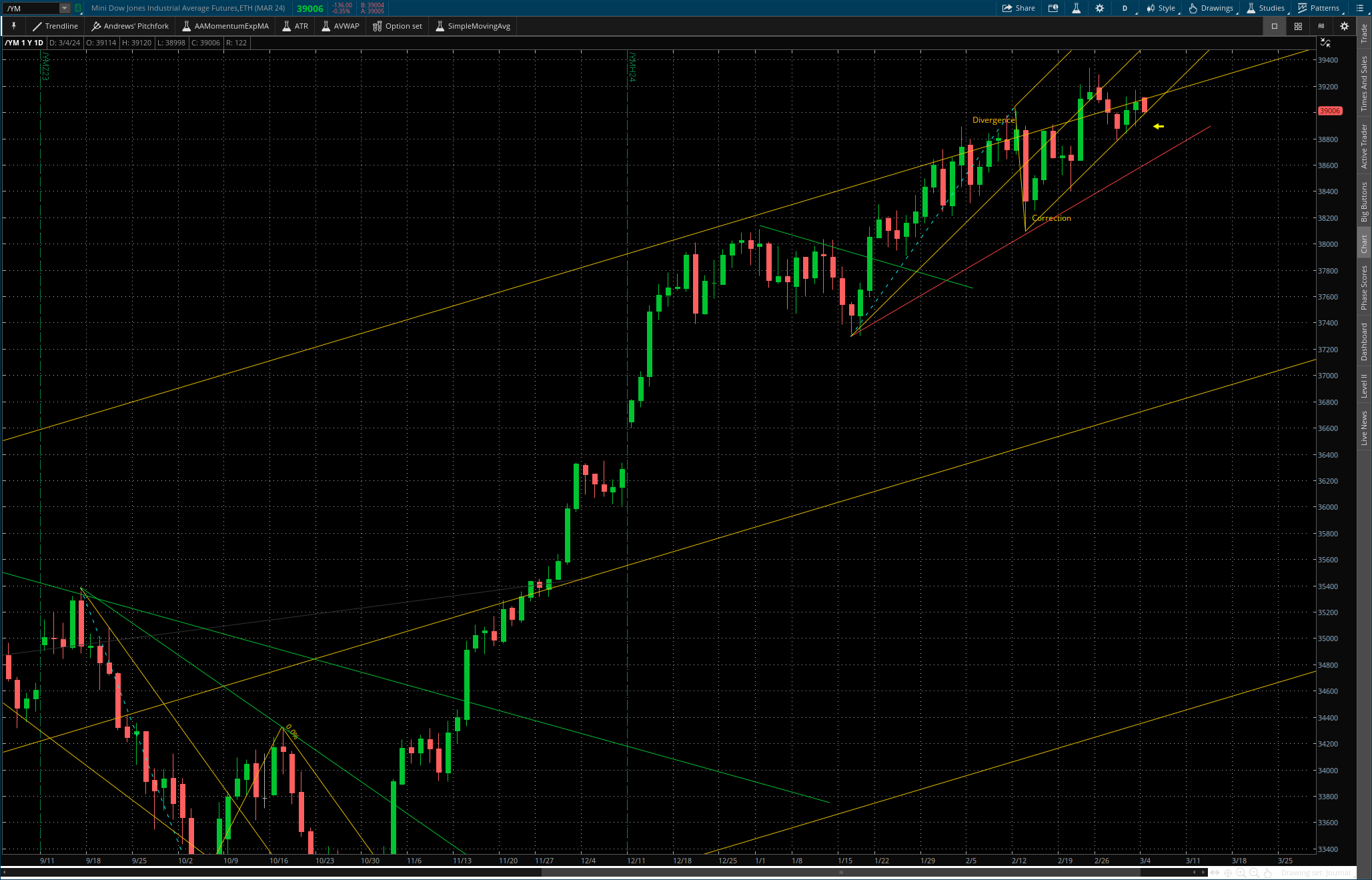Add the AAMomentumExpMA study
Screen dimensions: 1372x880
pyautogui.click(x=225, y=26)
